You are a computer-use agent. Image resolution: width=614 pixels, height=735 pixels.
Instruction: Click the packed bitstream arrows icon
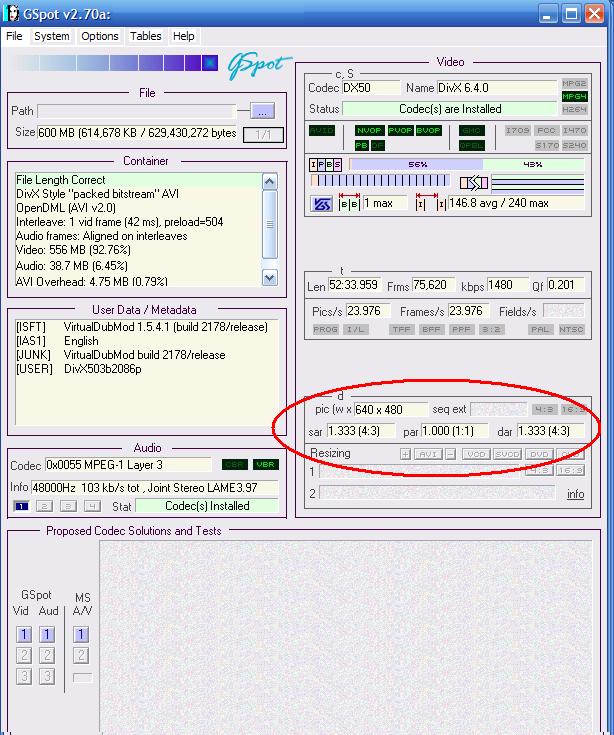click(473, 182)
